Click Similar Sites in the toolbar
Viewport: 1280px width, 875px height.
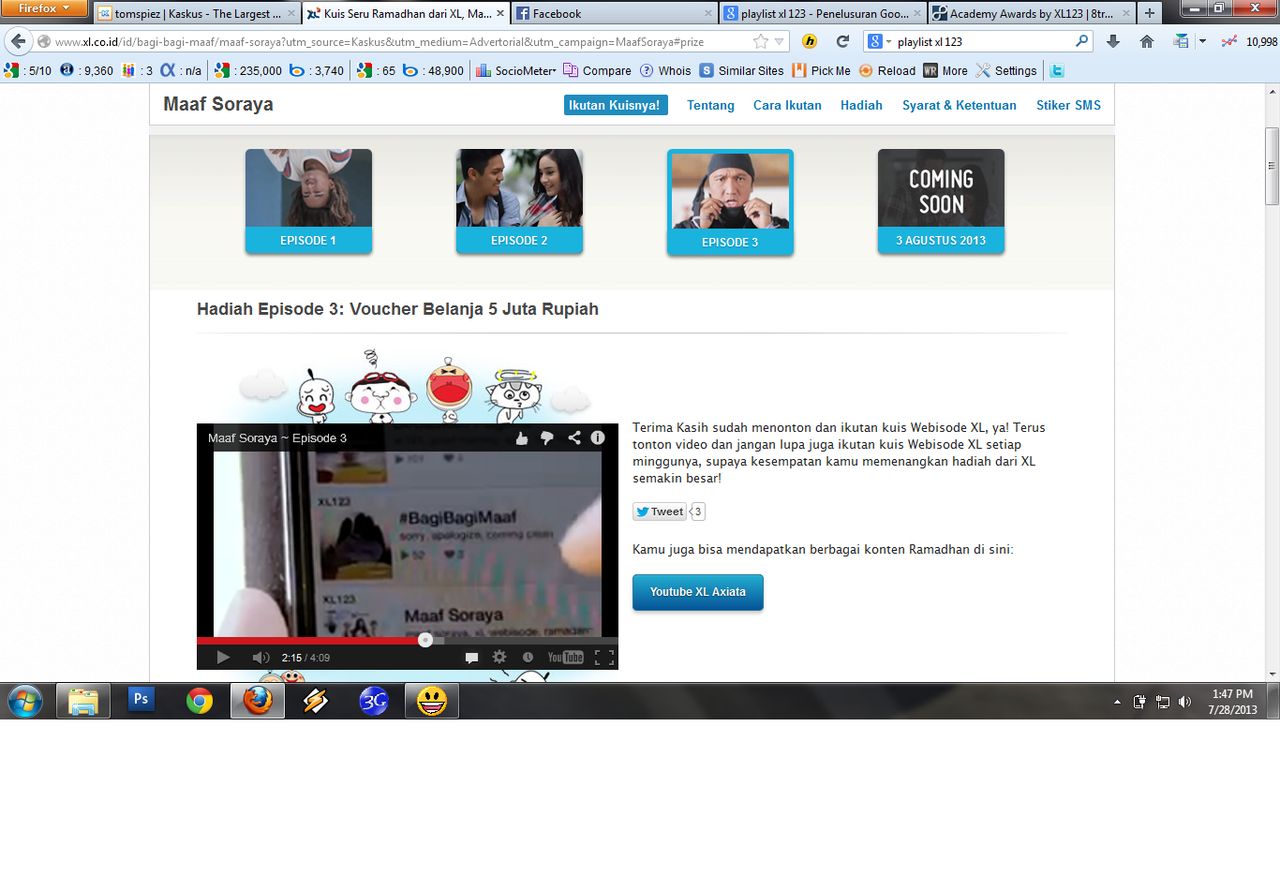click(x=741, y=71)
